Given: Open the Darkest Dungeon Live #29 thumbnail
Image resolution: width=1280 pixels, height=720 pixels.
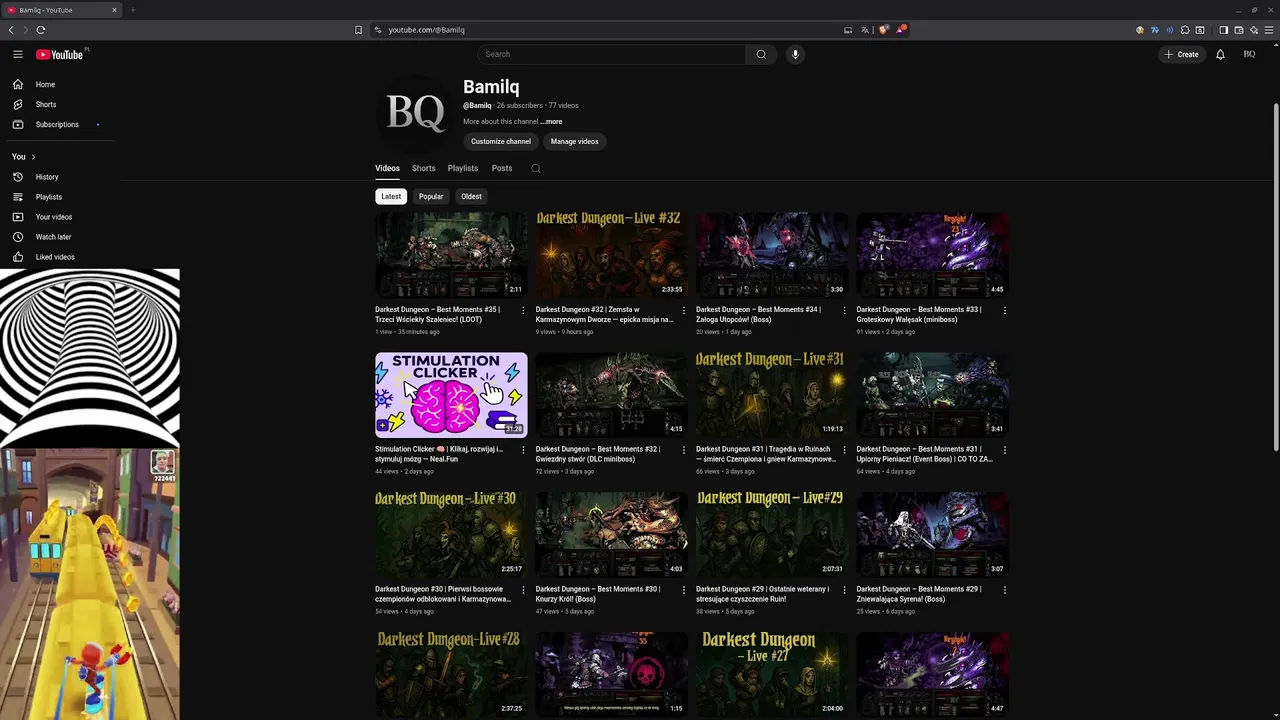Looking at the screenshot, I should coord(772,534).
